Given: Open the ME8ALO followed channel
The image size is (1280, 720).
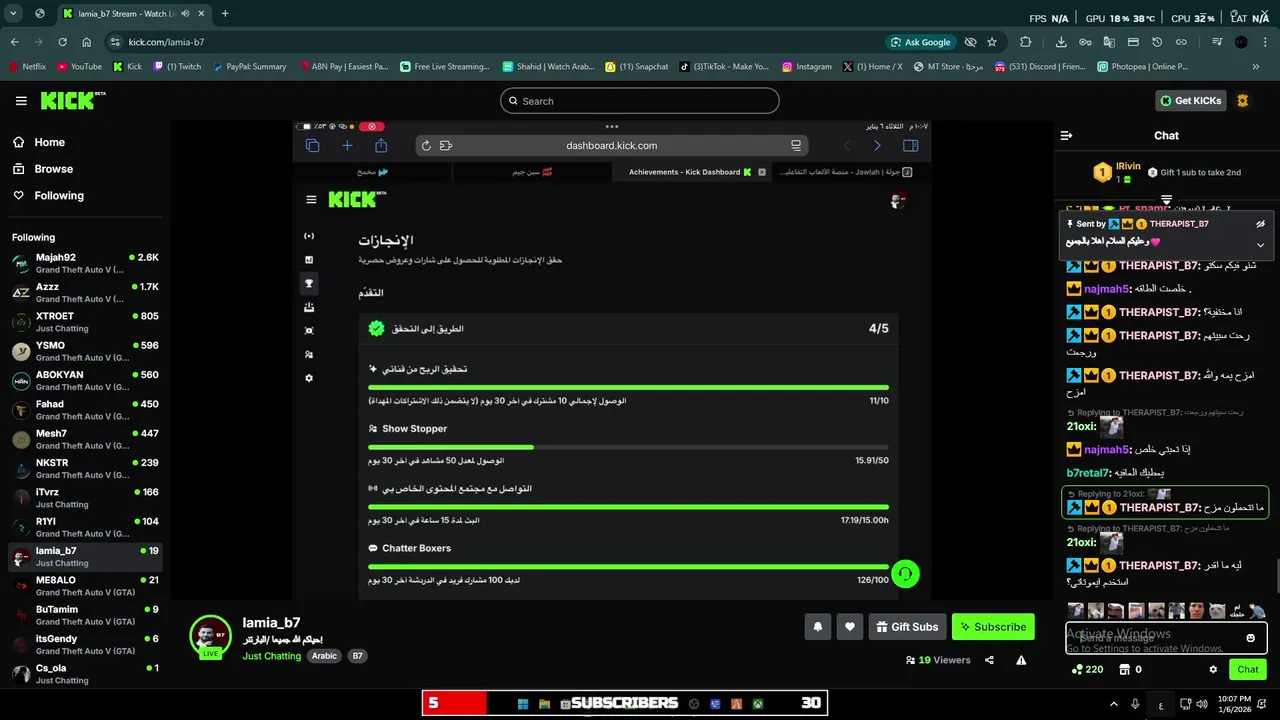Looking at the screenshot, I should point(85,586).
